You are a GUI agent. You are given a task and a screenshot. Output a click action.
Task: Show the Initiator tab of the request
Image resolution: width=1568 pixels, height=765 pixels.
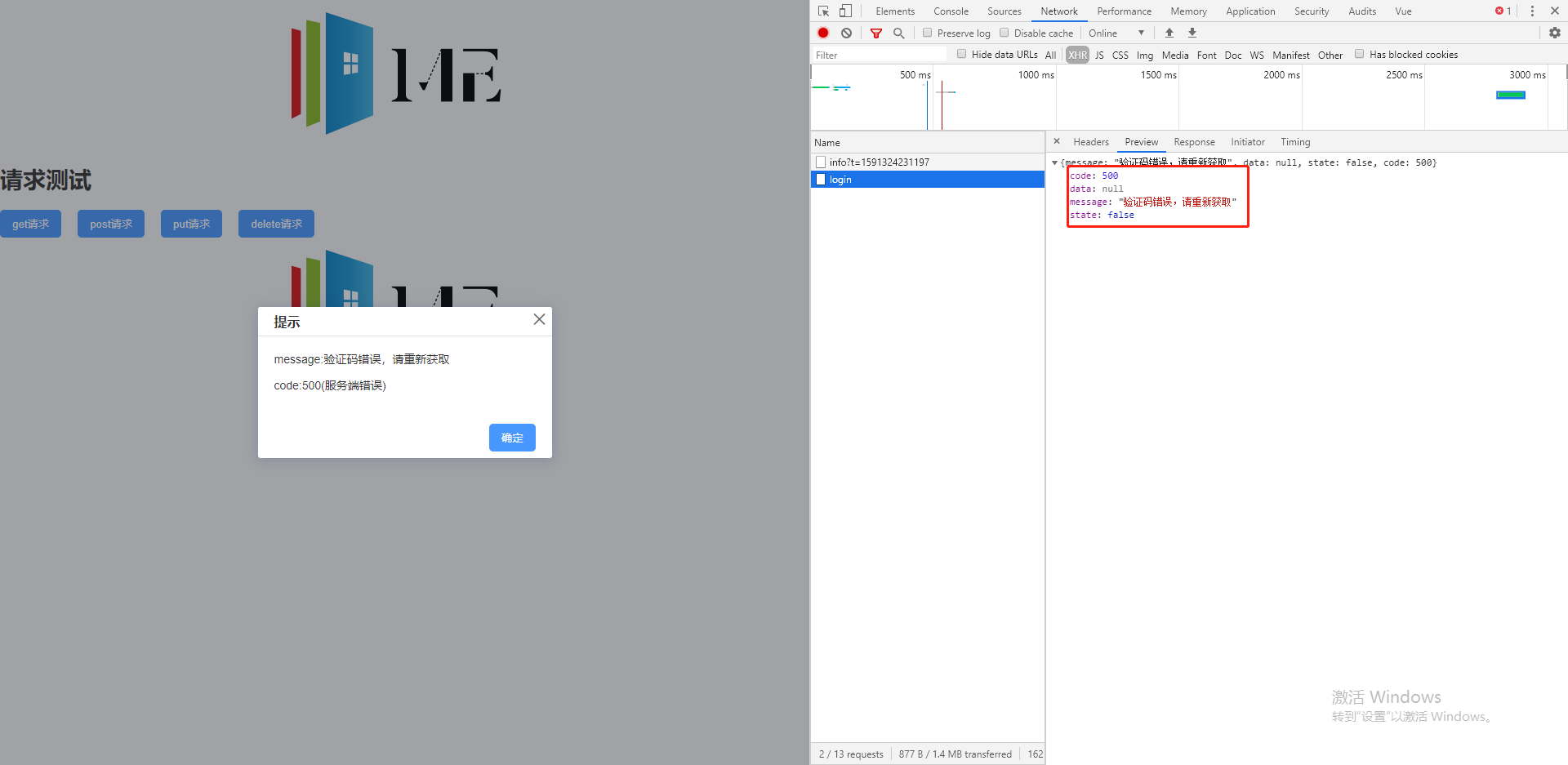(x=1248, y=142)
